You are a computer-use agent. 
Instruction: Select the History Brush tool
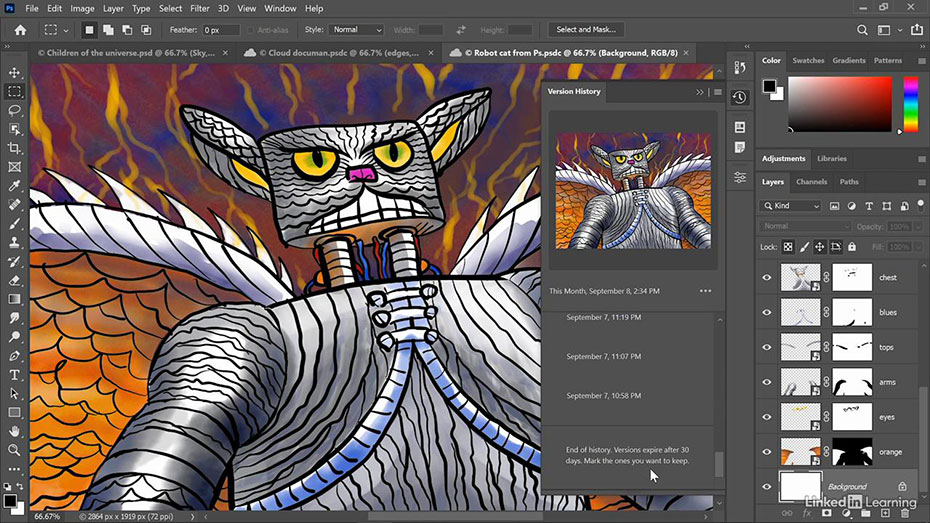pyautogui.click(x=14, y=262)
